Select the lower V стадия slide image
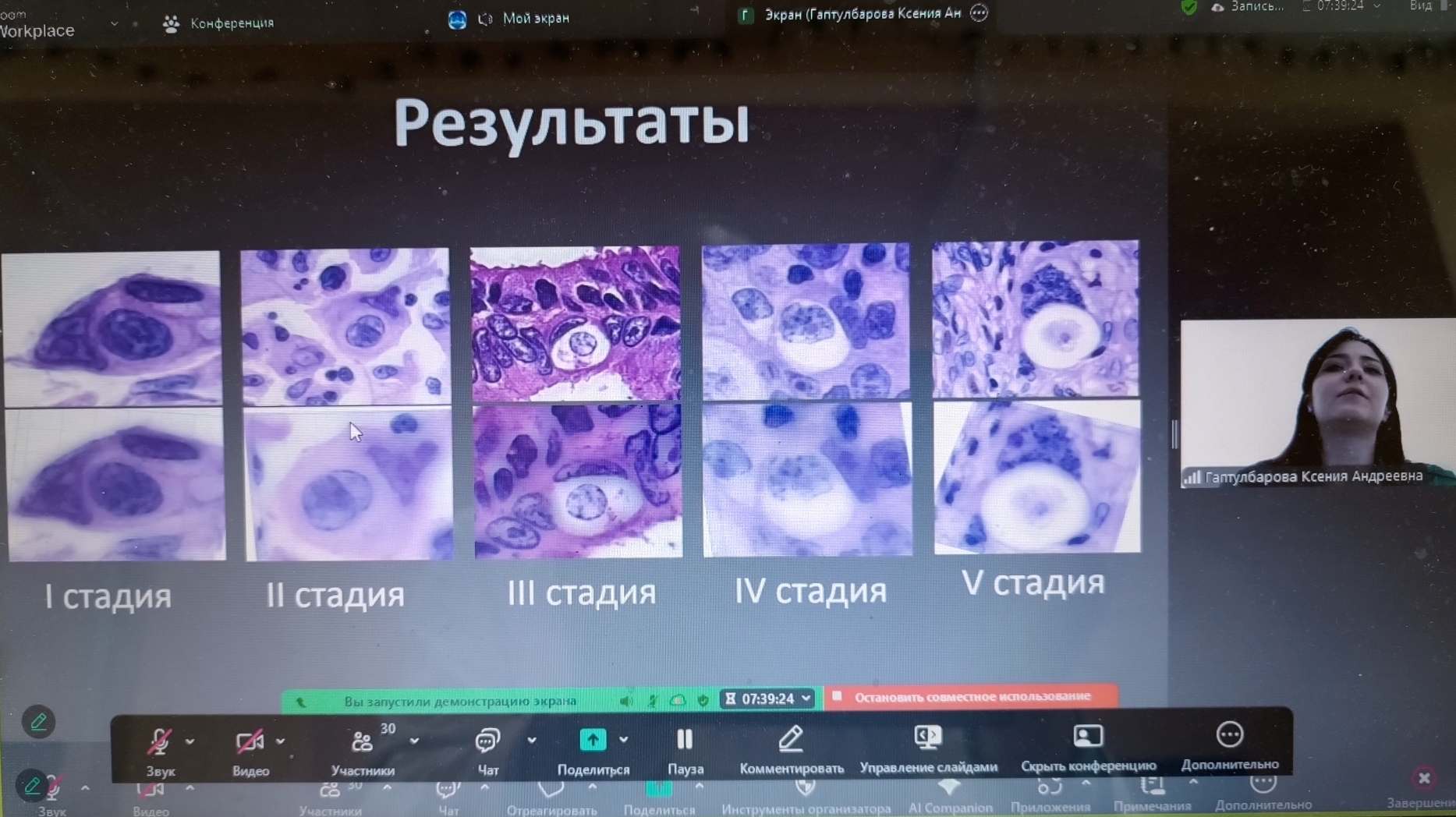Image resolution: width=1456 pixels, height=817 pixels. pyautogui.click(x=1037, y=476)
